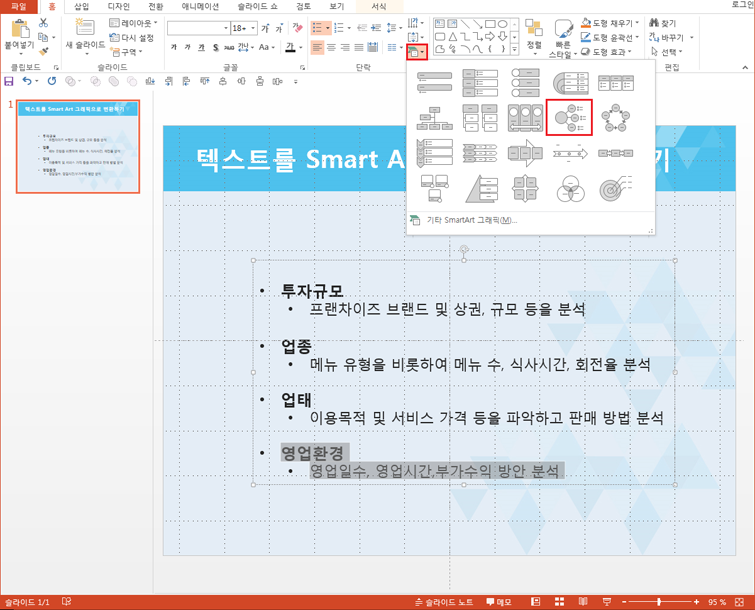Toggle Align Right paragraph alignment
Viewport: 755px width, 610px height.
(x=345, y=47)
